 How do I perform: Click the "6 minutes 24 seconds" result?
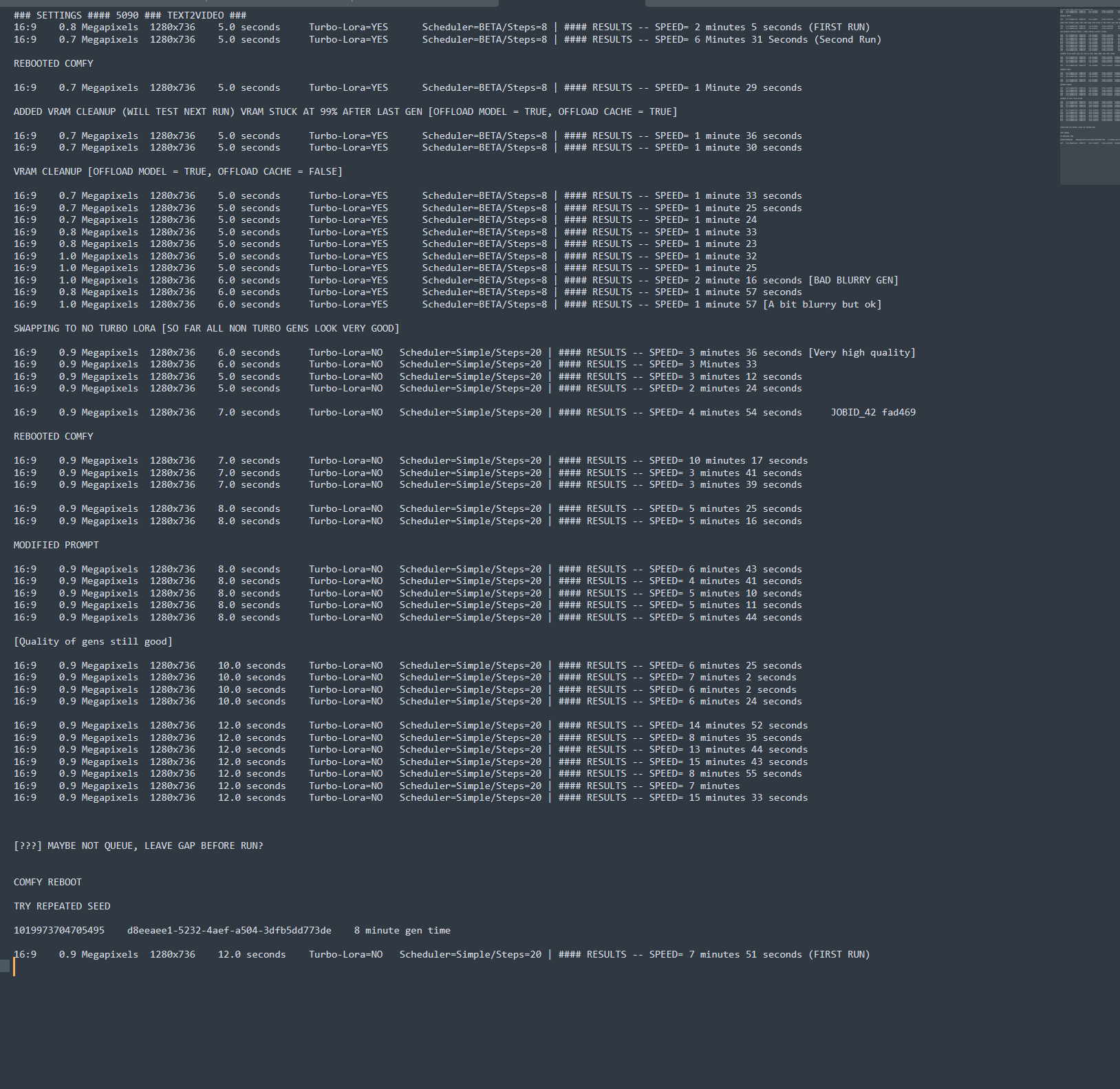pos(745,702)
